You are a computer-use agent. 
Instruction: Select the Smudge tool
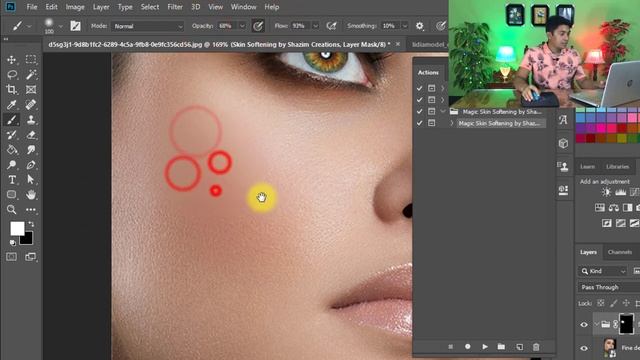click(31, 149)
